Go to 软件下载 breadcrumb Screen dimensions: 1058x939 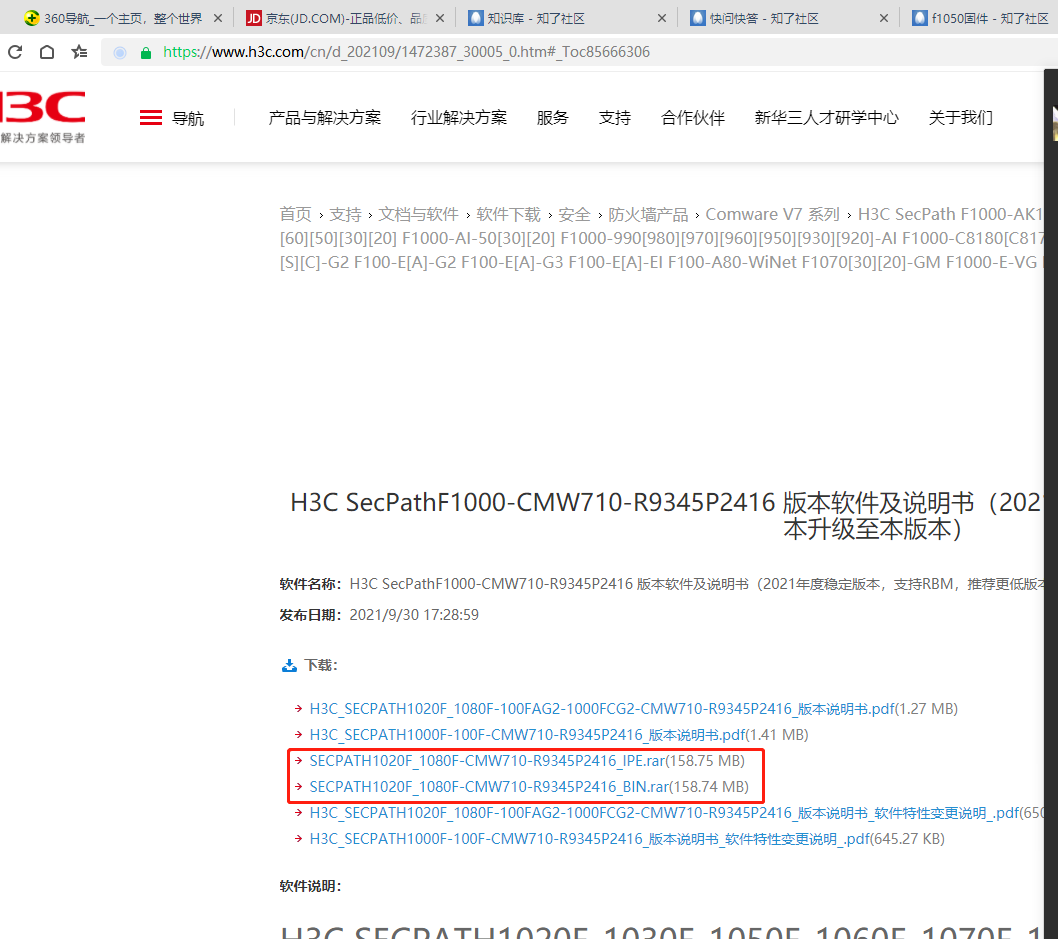click(509, 215)
